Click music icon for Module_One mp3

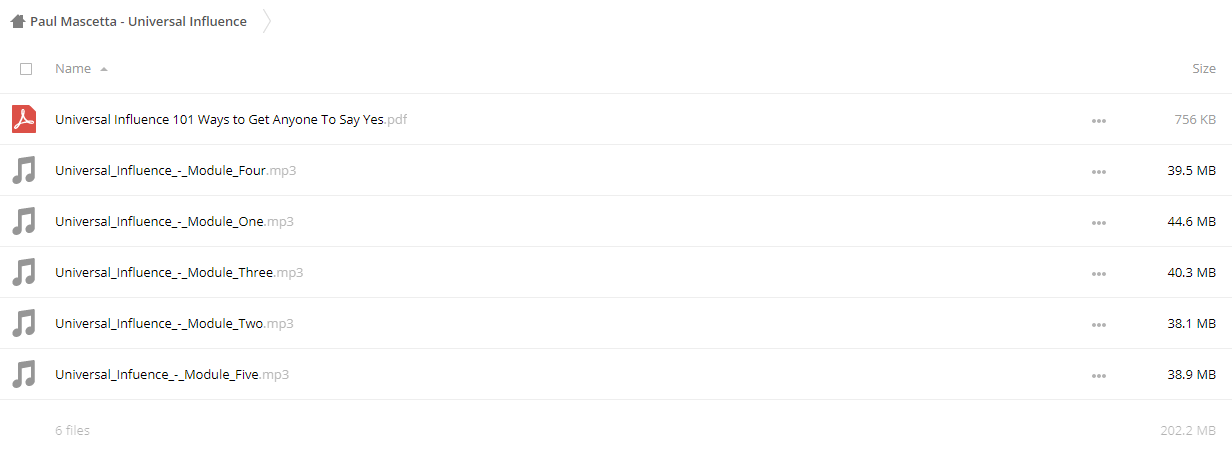tap(24, 221)
